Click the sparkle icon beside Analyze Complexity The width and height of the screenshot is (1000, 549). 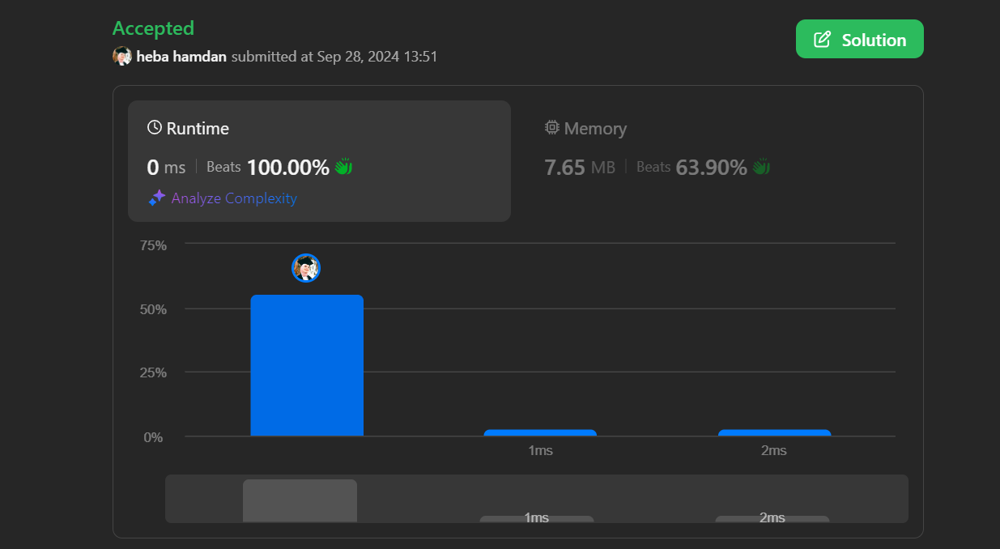(x=156, y=198)
